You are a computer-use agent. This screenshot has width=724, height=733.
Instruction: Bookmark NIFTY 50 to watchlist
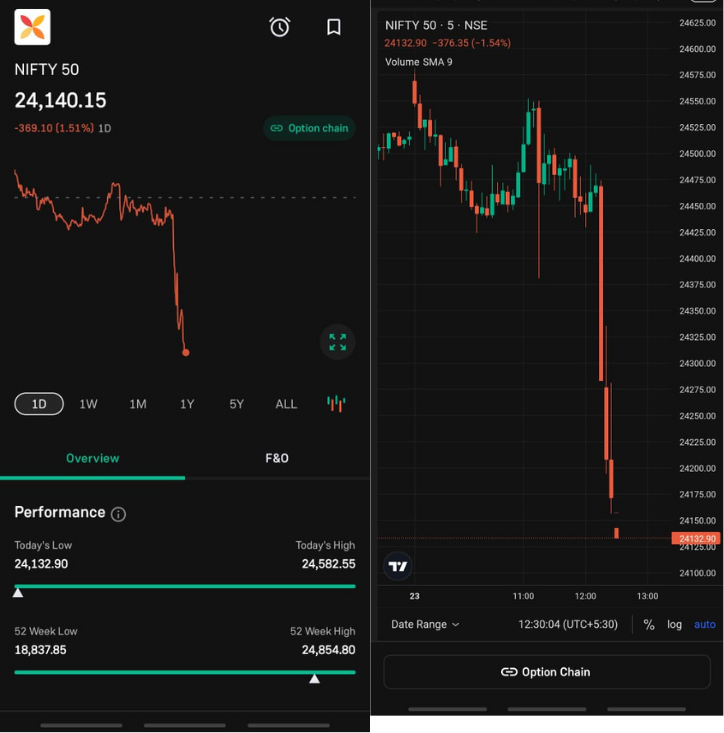tap(333, 27)
